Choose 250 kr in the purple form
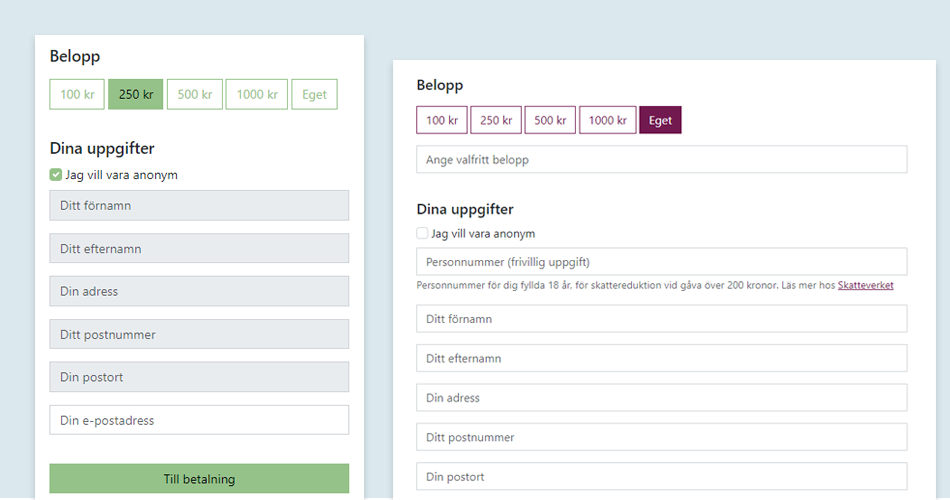This screenshot has height=500, width=950. pyautogui.click(x=496, y=121)
